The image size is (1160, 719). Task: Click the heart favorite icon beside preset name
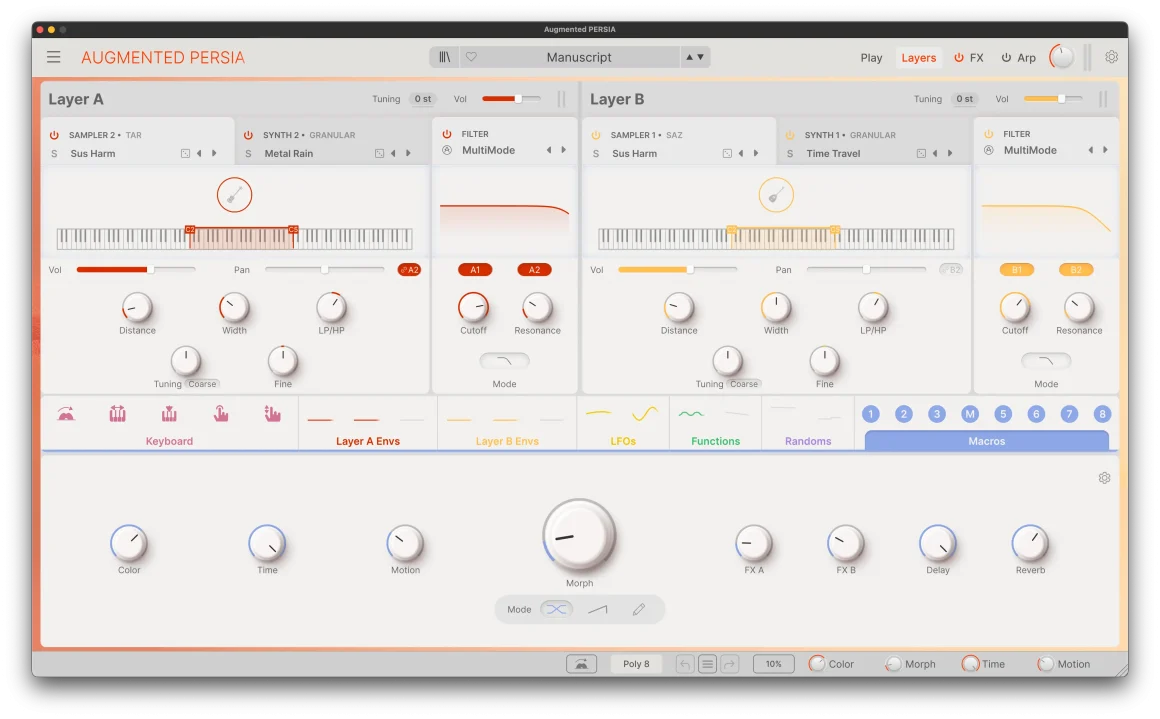tap(471, 57)
